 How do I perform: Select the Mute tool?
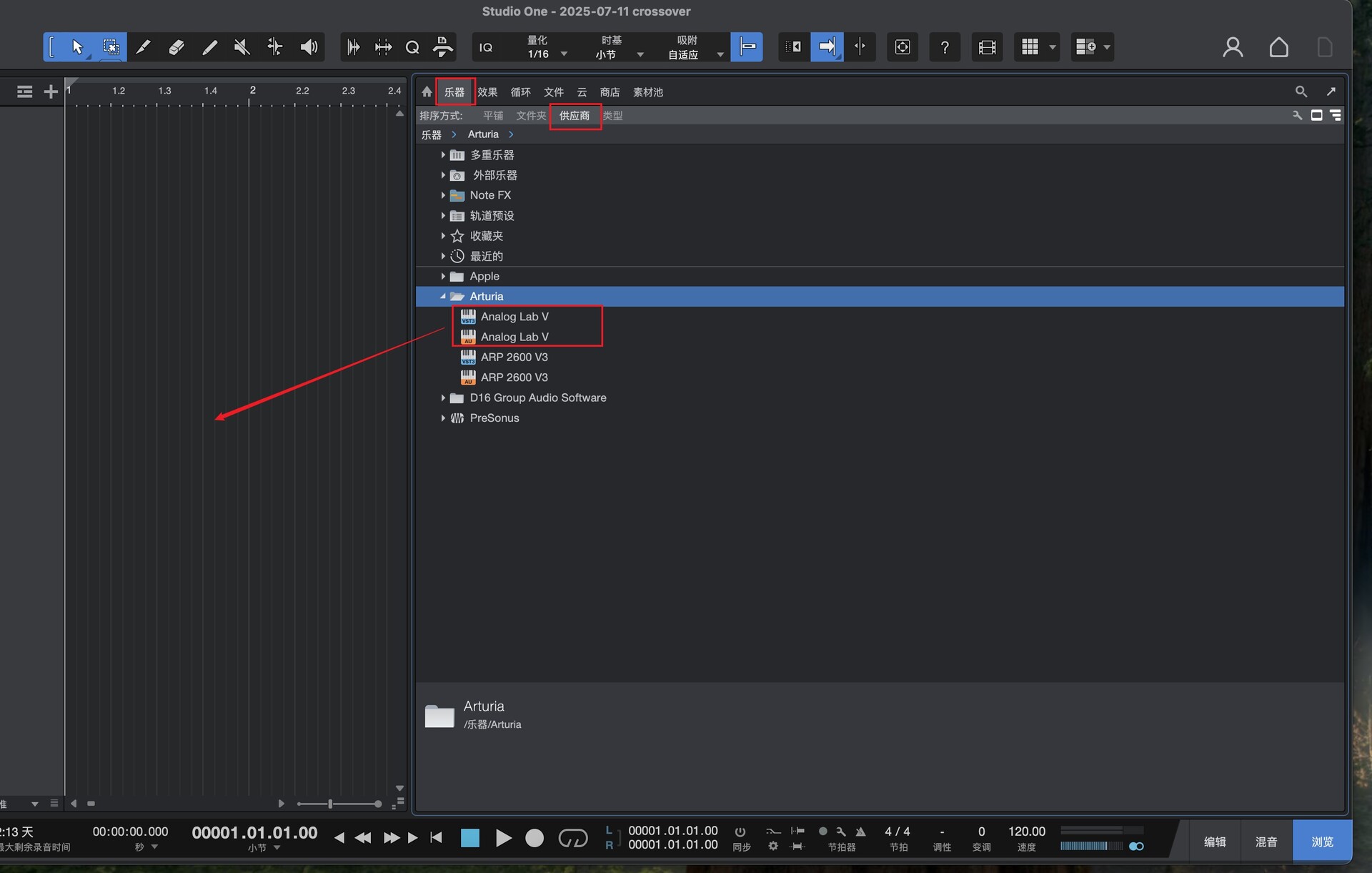point(242,47)
